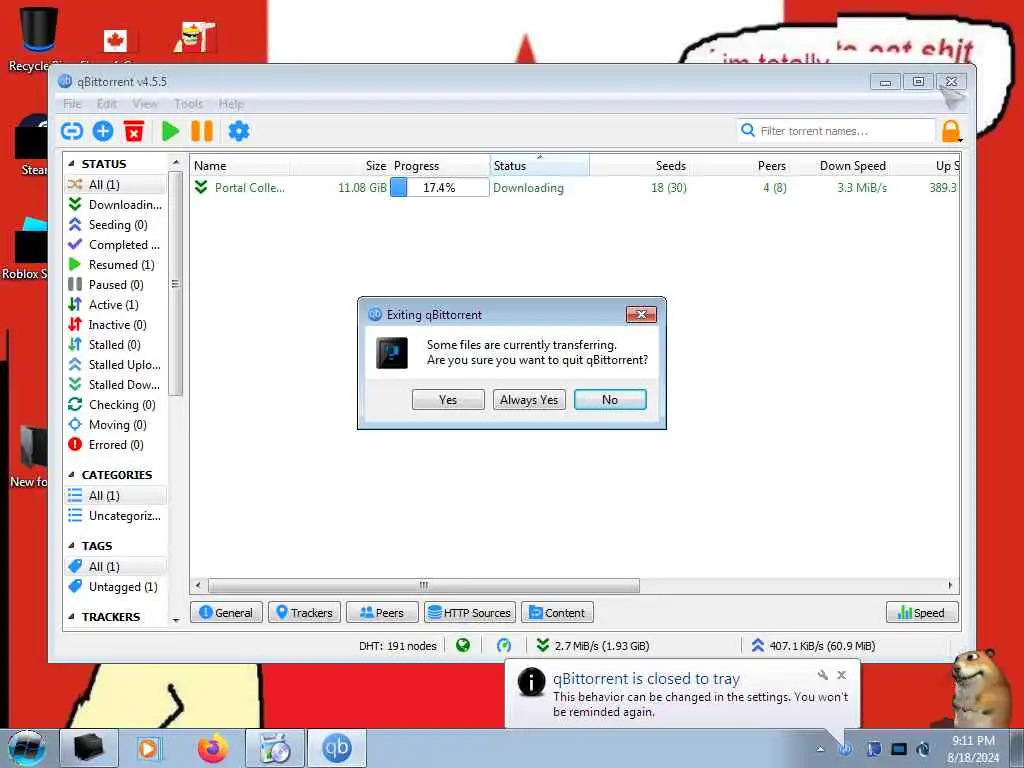Click the upload speed status bar entry
The height and width of the screenshot is (768, 1024).
813,646
